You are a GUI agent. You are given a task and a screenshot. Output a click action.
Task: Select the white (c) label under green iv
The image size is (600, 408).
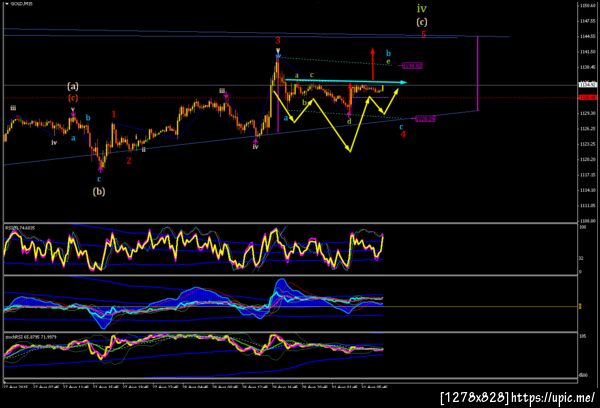click(422, 22)
